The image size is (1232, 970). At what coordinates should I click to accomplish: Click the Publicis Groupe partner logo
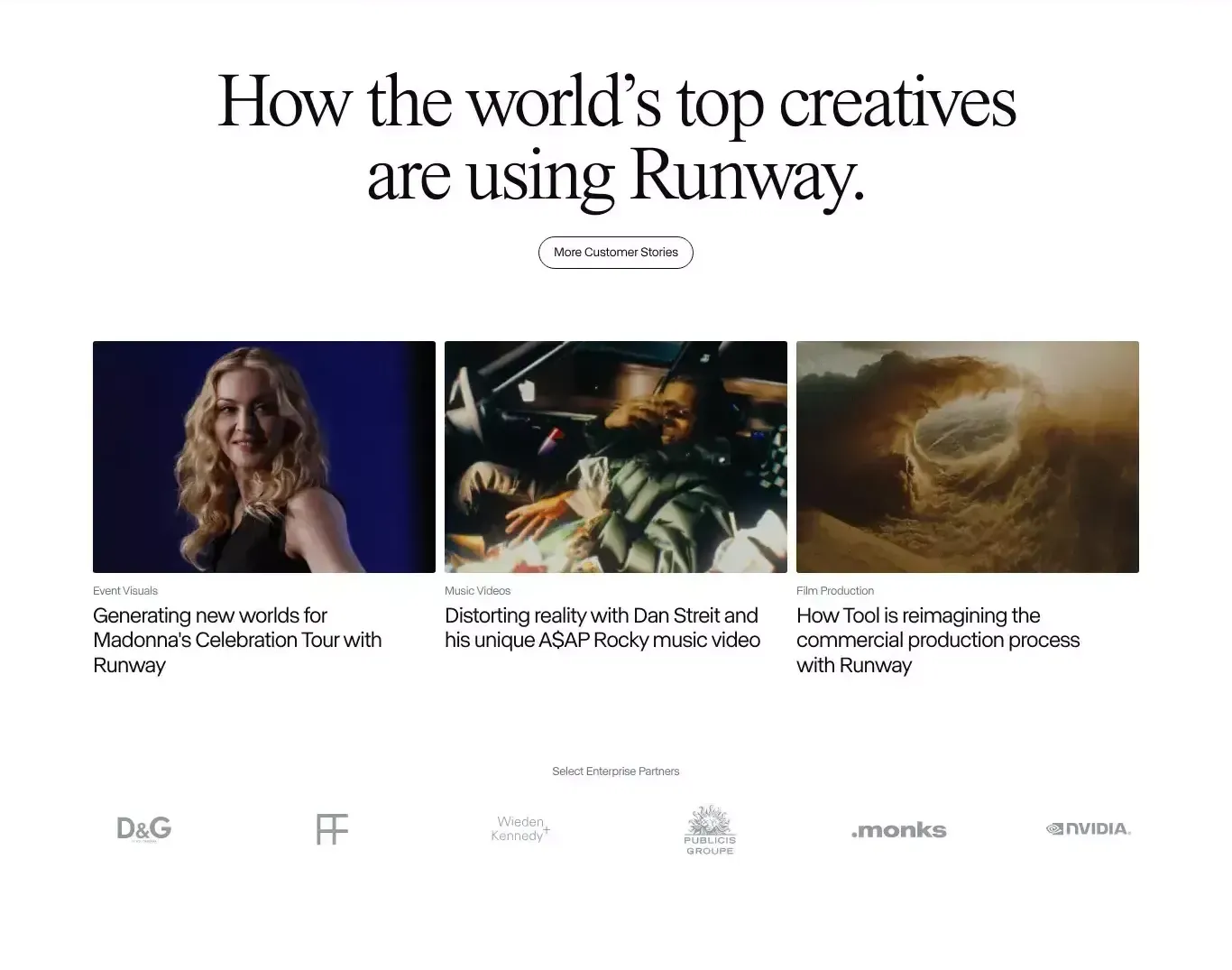(x=710, y=829)
